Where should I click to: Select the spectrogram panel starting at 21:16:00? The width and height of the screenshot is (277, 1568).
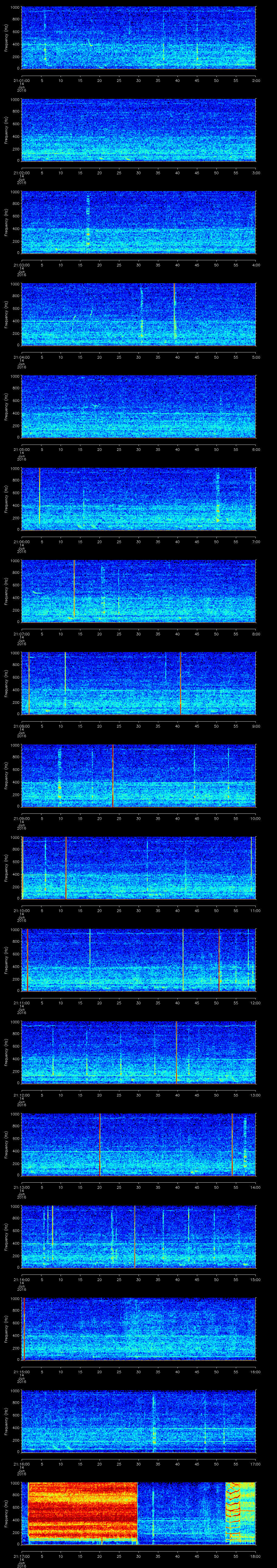138,1421
